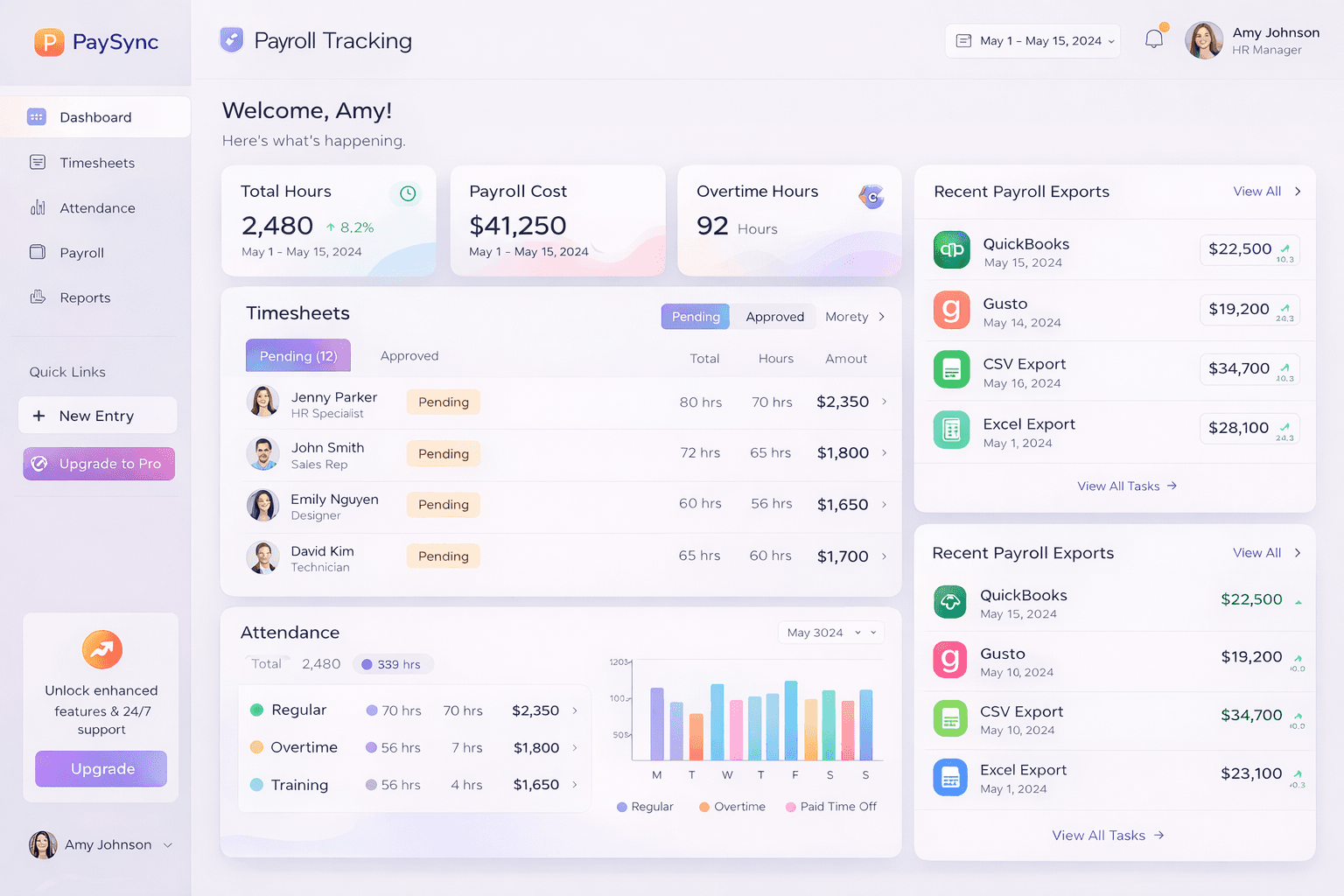Select the clock icon on Total Hours card
Viewport: 1344px width, 896px height.
[407, 193]
